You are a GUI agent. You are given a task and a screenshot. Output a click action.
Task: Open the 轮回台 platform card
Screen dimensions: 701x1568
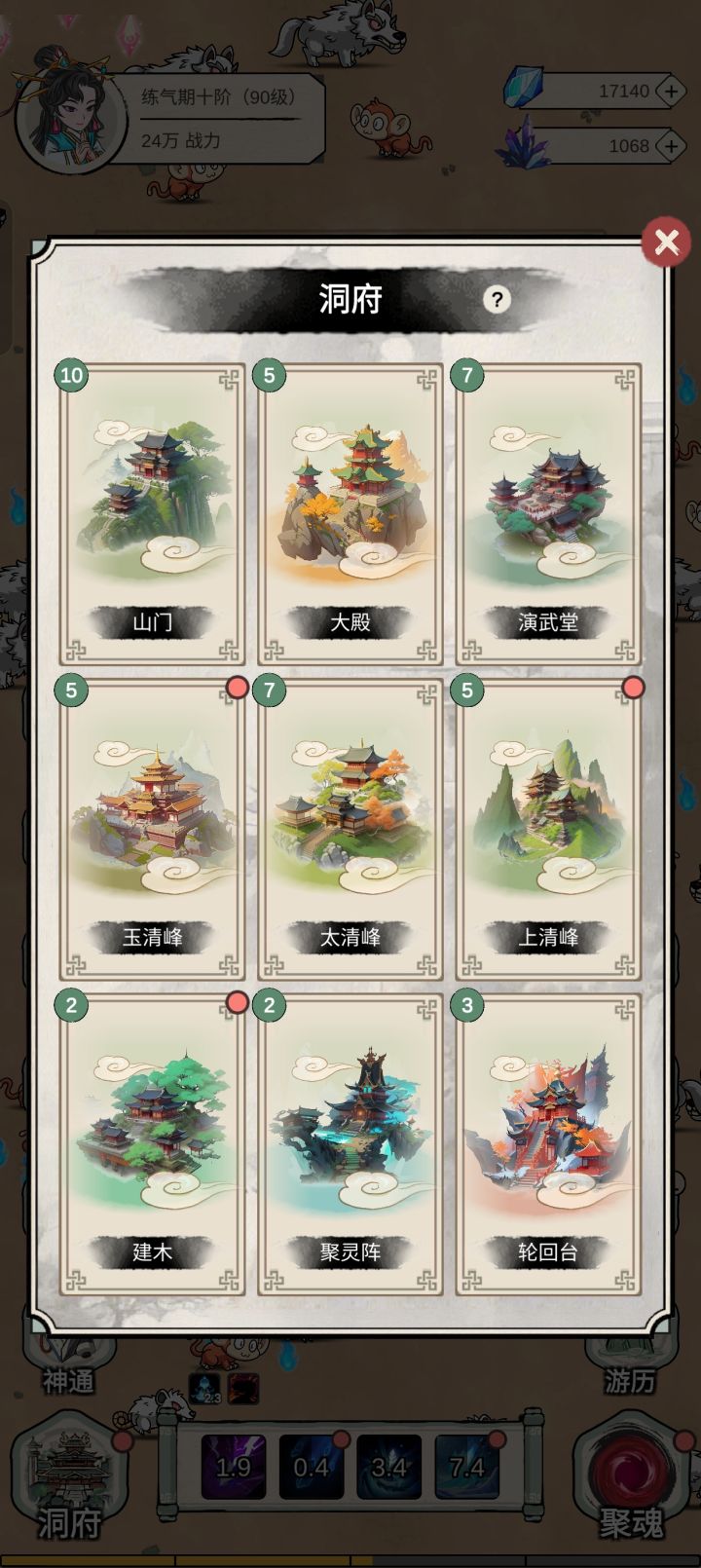(548, 1144)
